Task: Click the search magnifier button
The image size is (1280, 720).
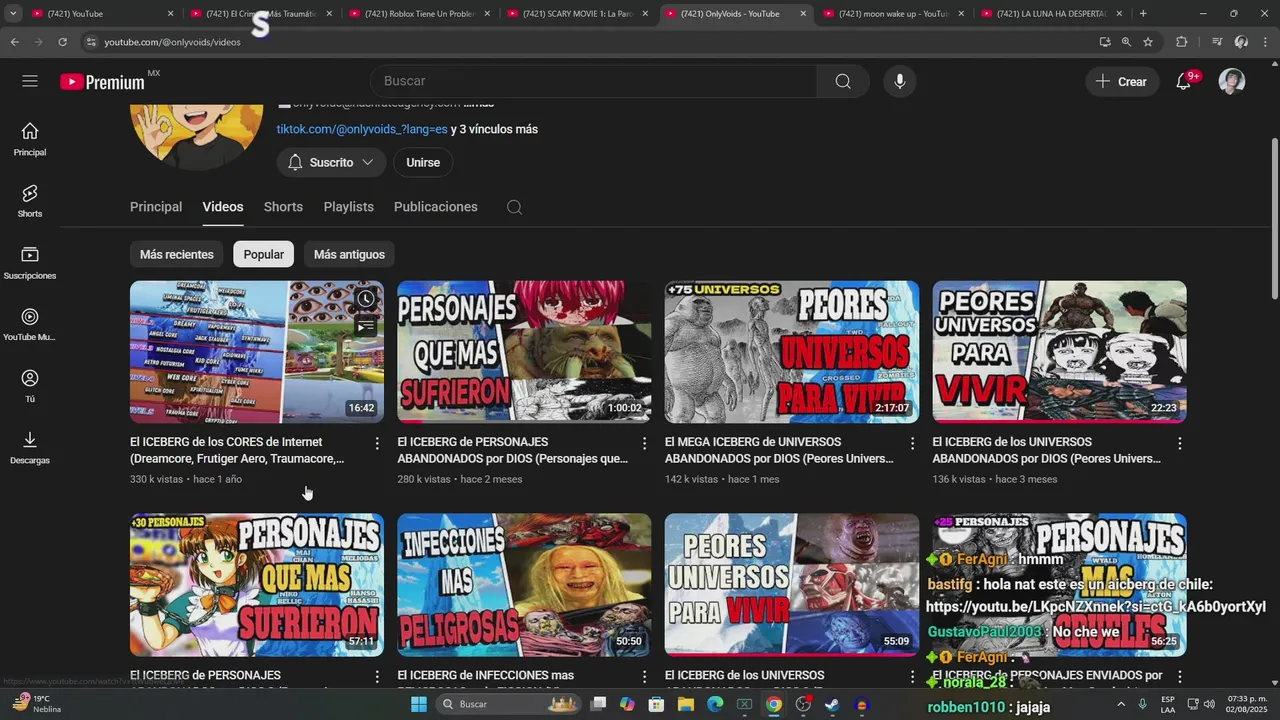Action: pyautogui.click(x=843, y=81)
